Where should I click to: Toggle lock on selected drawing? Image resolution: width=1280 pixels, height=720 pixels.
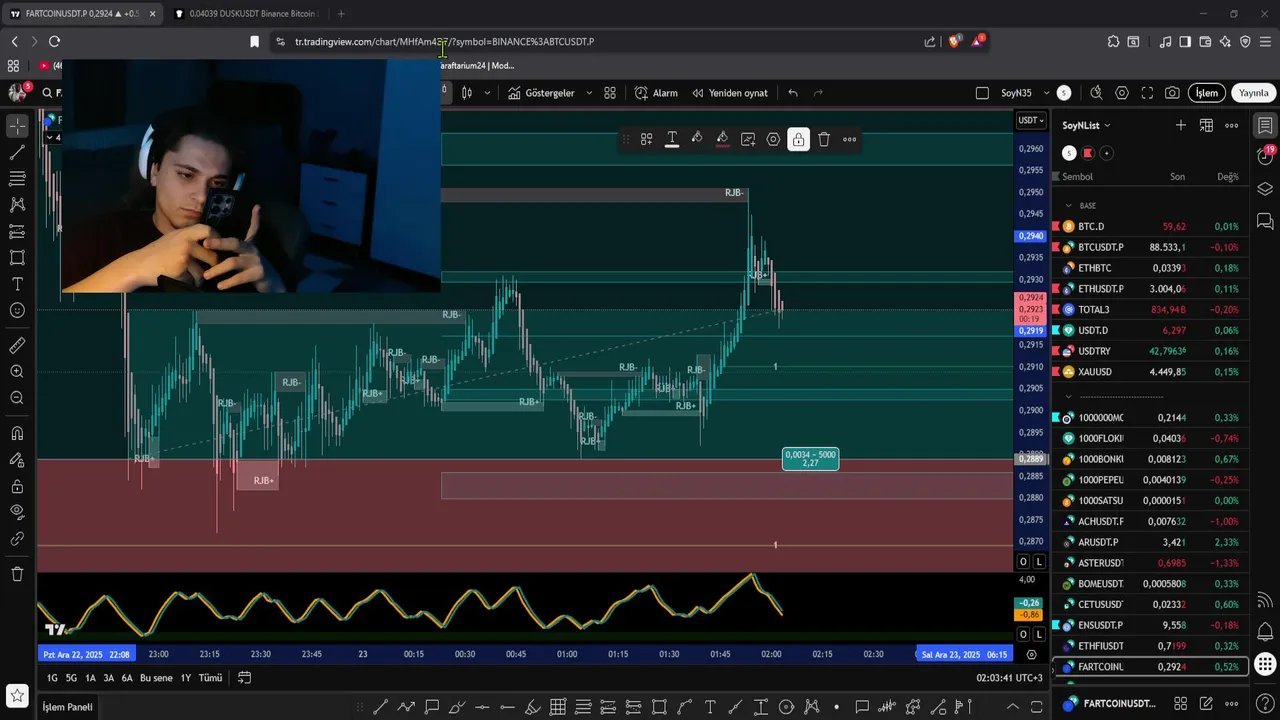798,139
